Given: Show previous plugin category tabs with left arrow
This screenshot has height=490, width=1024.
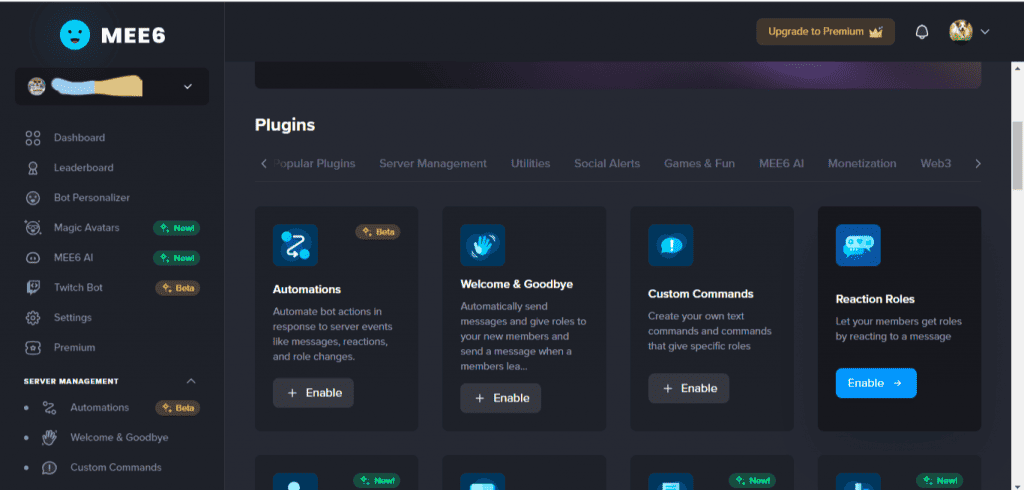Looking at the screenshot, I should (x=264, y=163).
